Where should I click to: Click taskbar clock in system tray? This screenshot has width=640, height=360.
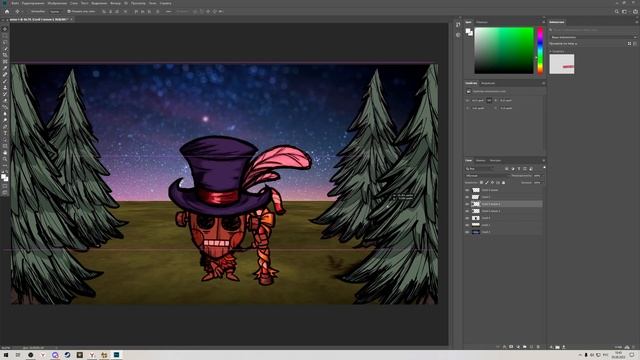[x=618, y=355]
